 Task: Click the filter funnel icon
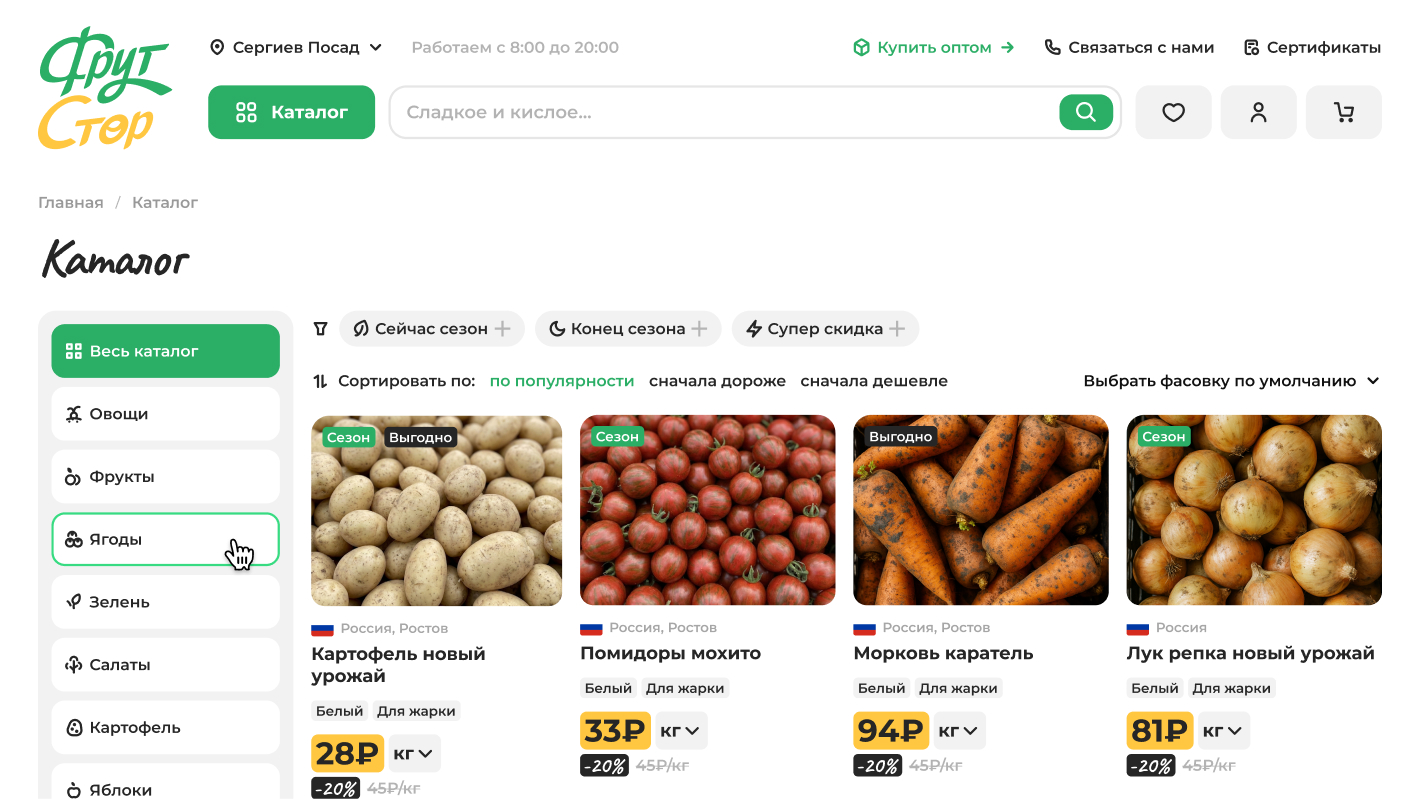click(x=320, y=329)
